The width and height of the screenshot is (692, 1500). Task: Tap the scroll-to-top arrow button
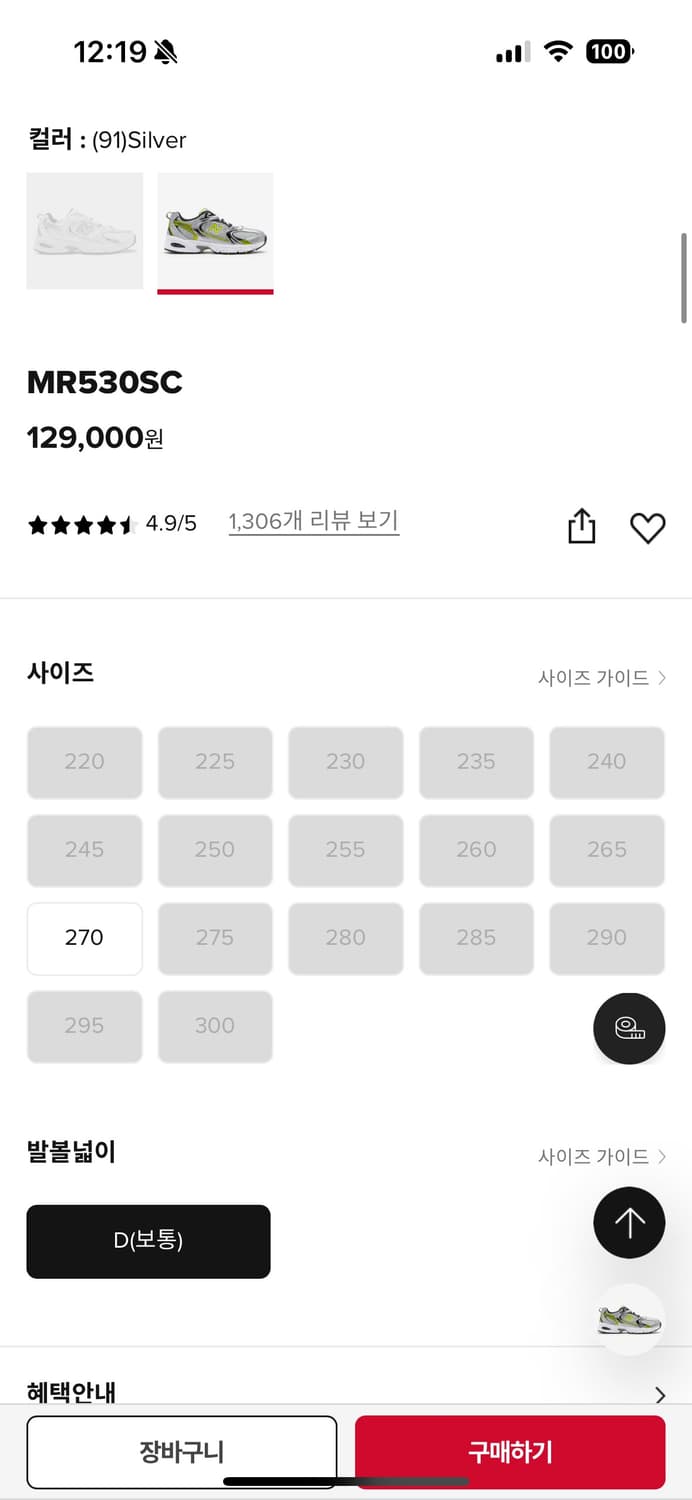(629, 1222)
